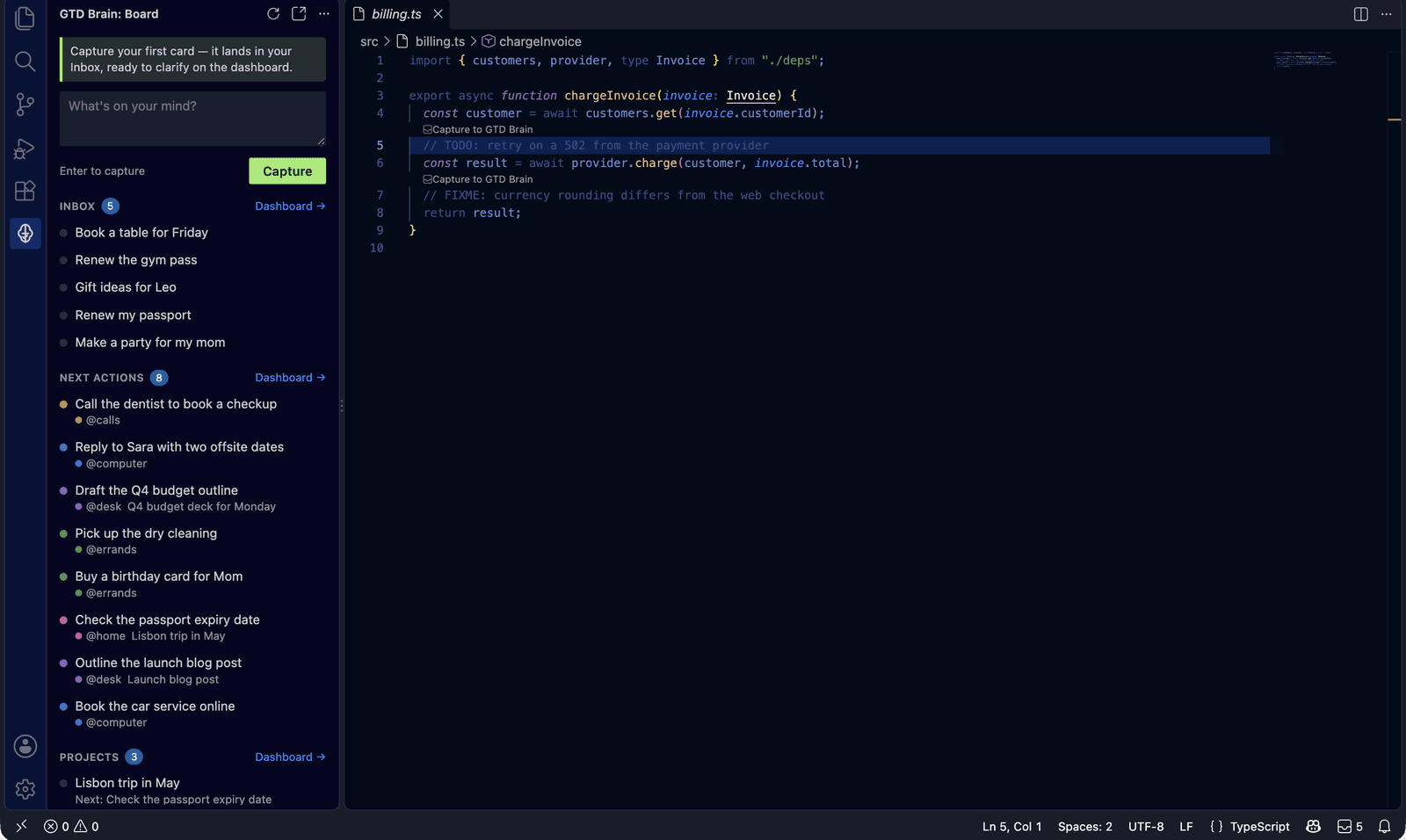This screenshot has height=840, width=1406.
Task: Open the Accounts menu icon
Action: (x=25, y=746)
